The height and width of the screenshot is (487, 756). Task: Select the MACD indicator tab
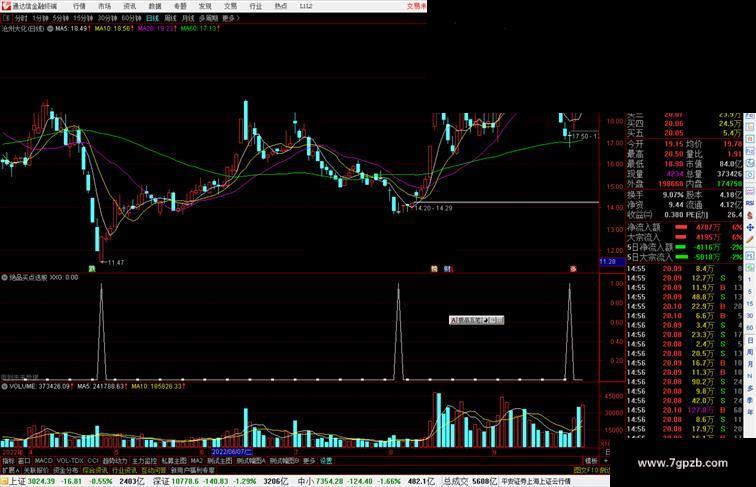(43, 461)
